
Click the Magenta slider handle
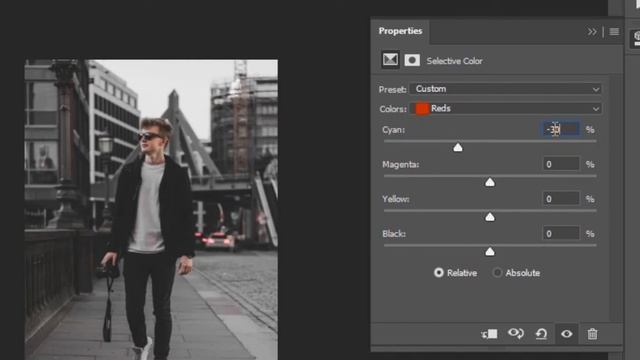490,182
